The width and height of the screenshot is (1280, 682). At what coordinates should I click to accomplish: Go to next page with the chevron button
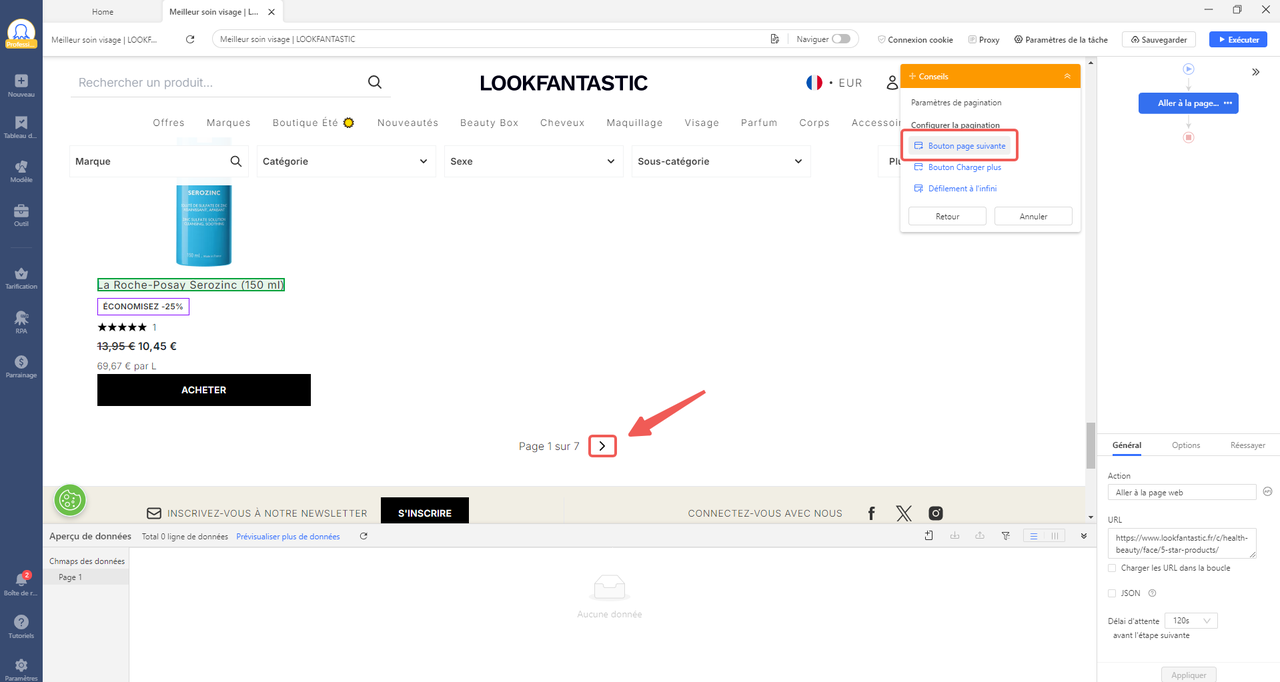602,446
